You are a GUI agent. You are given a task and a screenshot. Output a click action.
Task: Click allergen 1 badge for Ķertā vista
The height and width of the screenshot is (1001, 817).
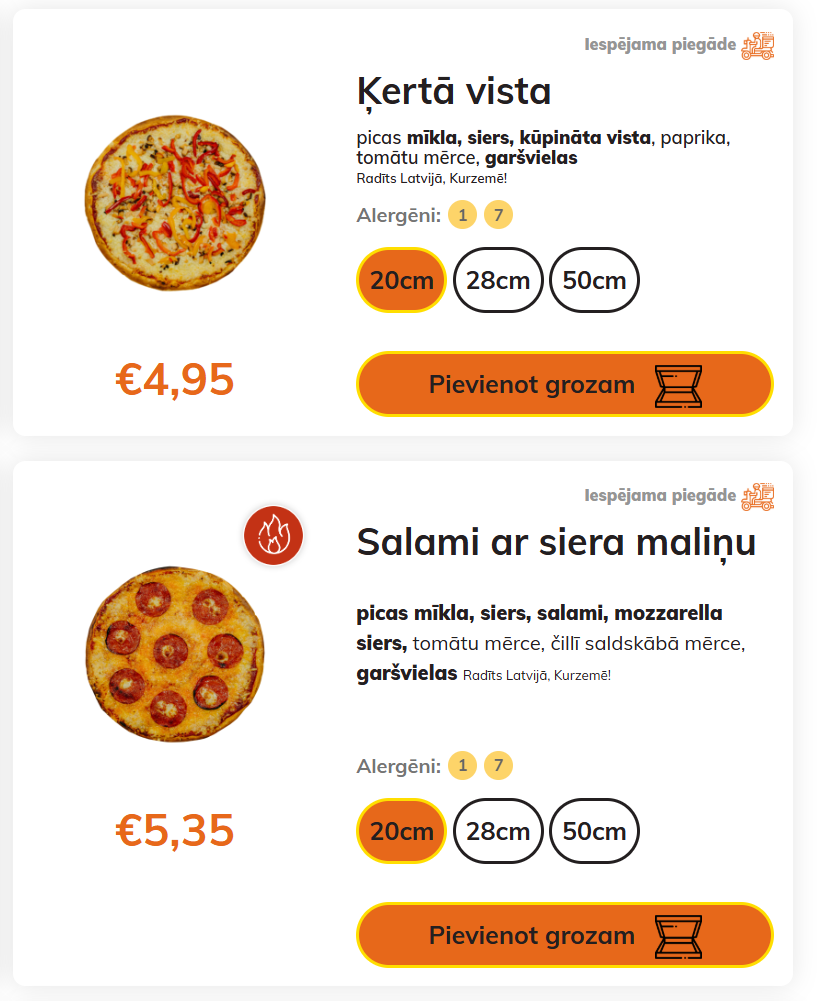pos(462,215)
